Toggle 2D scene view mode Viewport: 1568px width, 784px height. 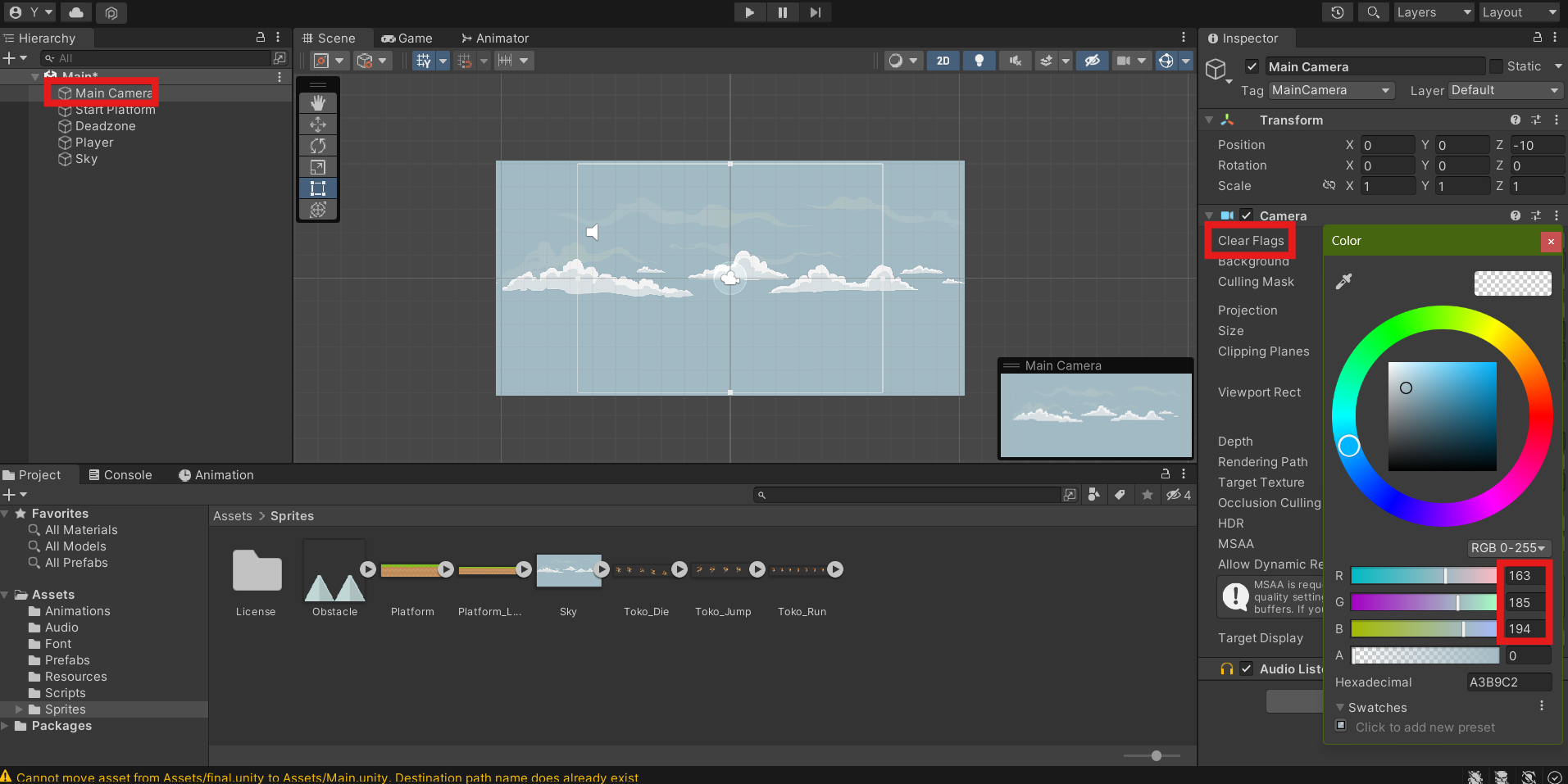point(943,61)
